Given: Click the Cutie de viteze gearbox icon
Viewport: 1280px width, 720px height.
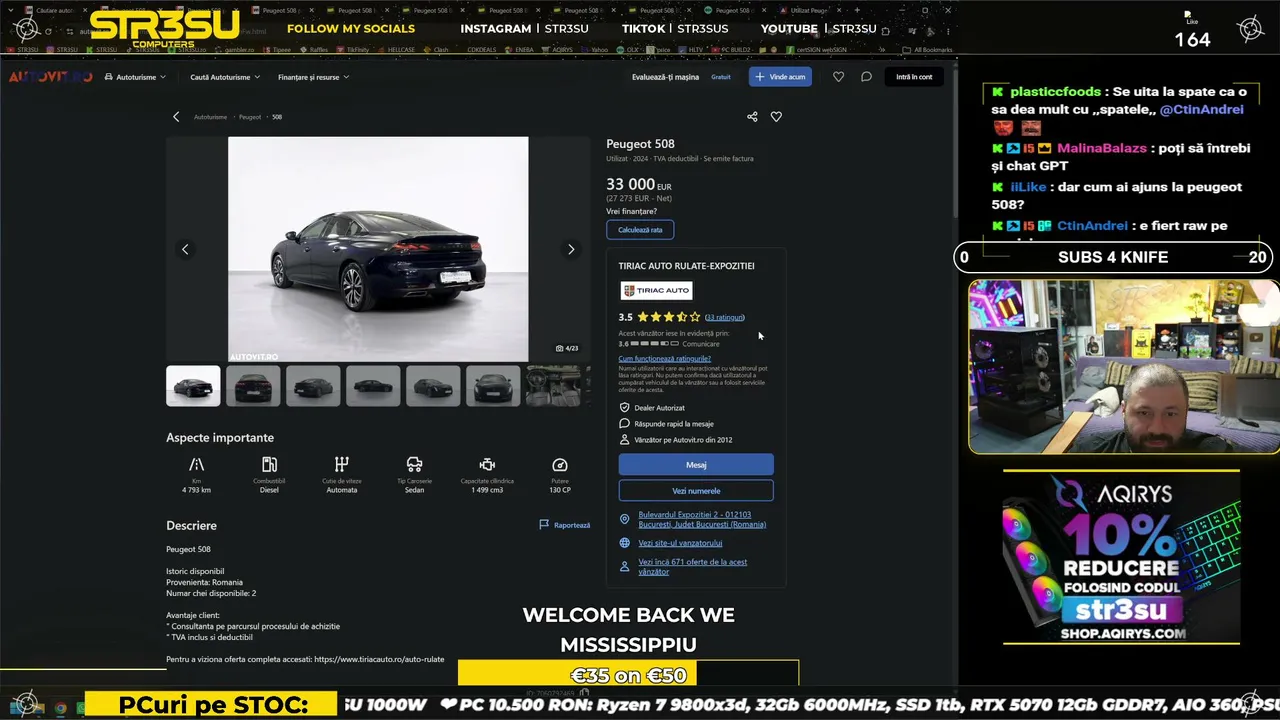Looking at the screenshot, I should click(x=342, y=465).
